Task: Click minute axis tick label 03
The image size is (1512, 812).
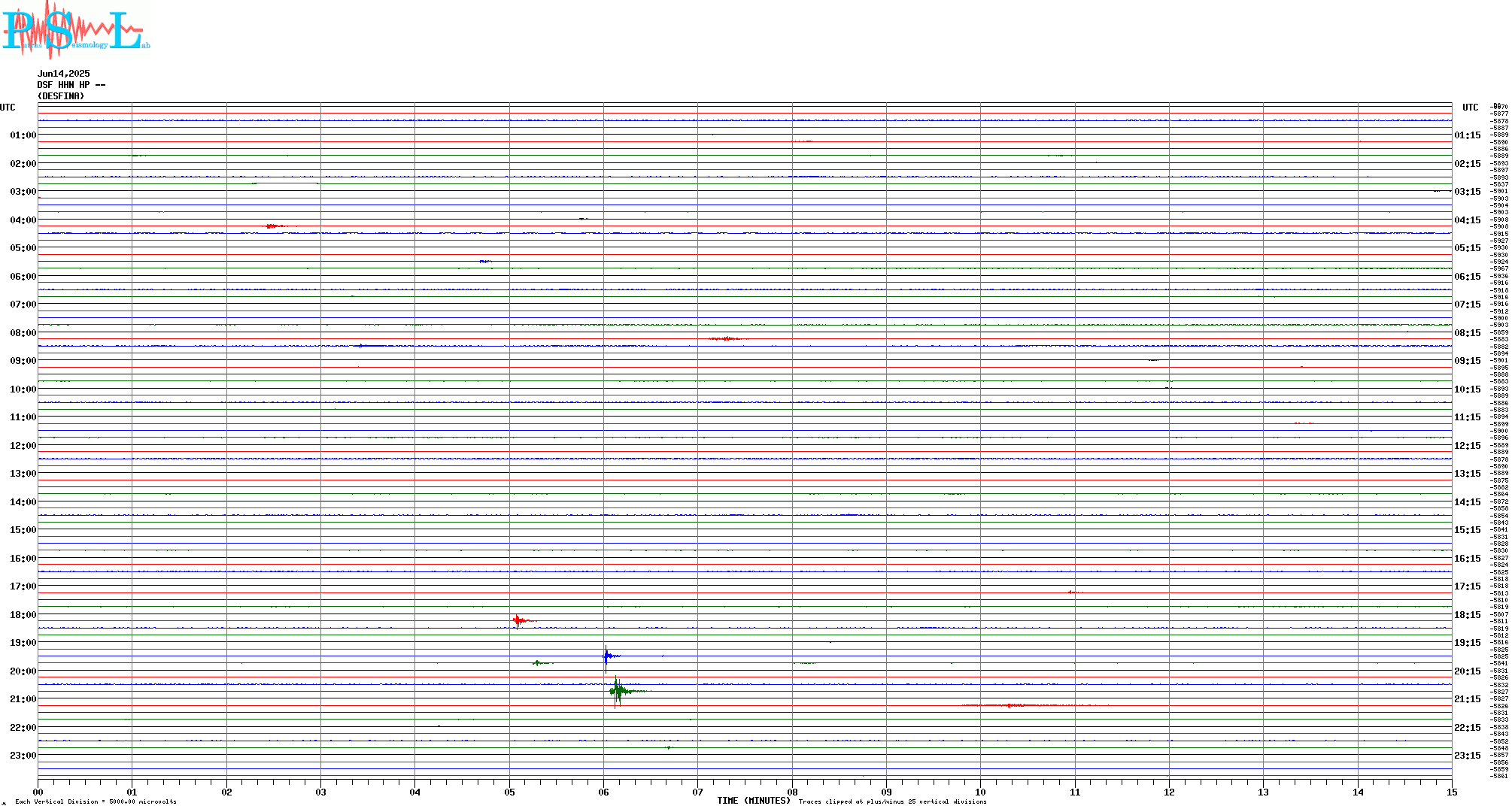Action: point(320,792)
